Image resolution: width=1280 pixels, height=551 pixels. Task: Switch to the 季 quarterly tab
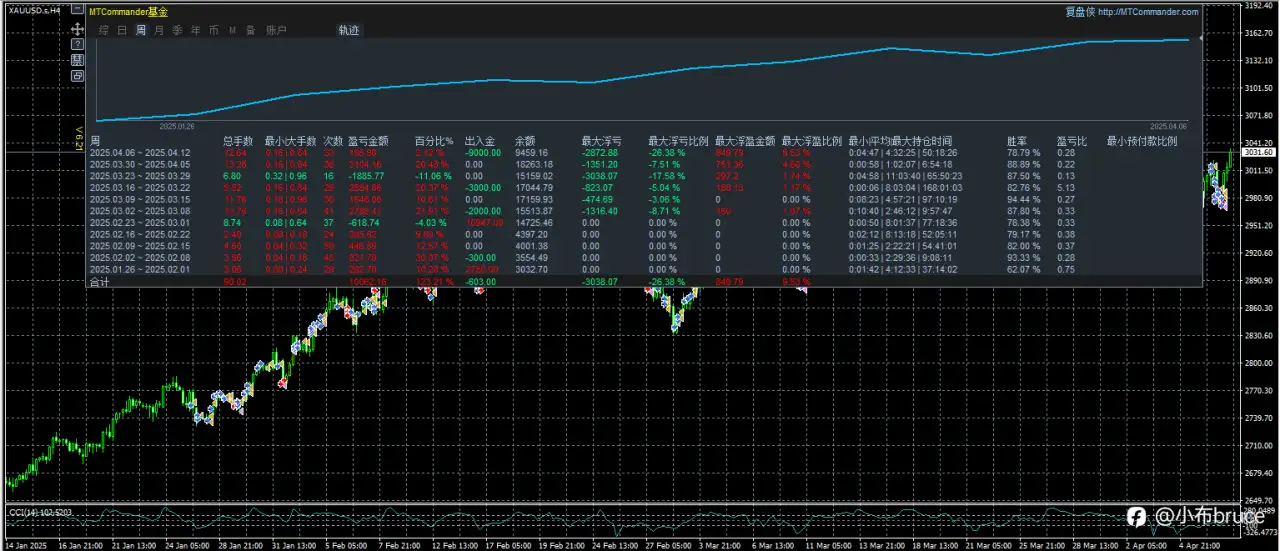tap(177, 30)
